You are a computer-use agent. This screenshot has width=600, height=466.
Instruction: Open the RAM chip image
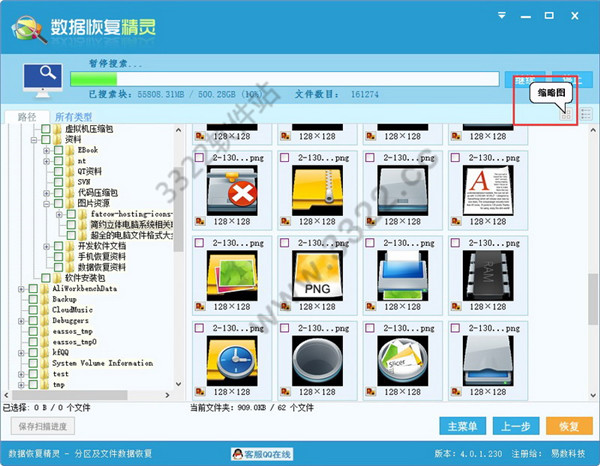coord(488,275)
